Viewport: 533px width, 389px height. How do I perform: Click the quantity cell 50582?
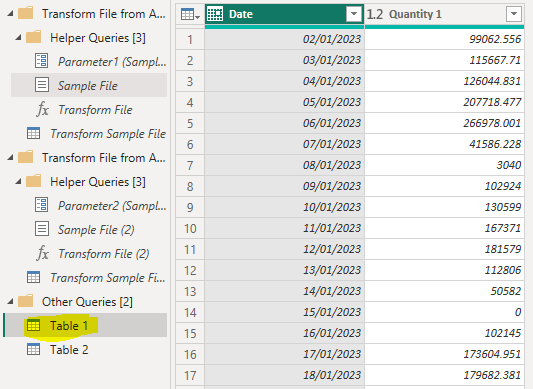pyautogui.click(x=444, y=291)
